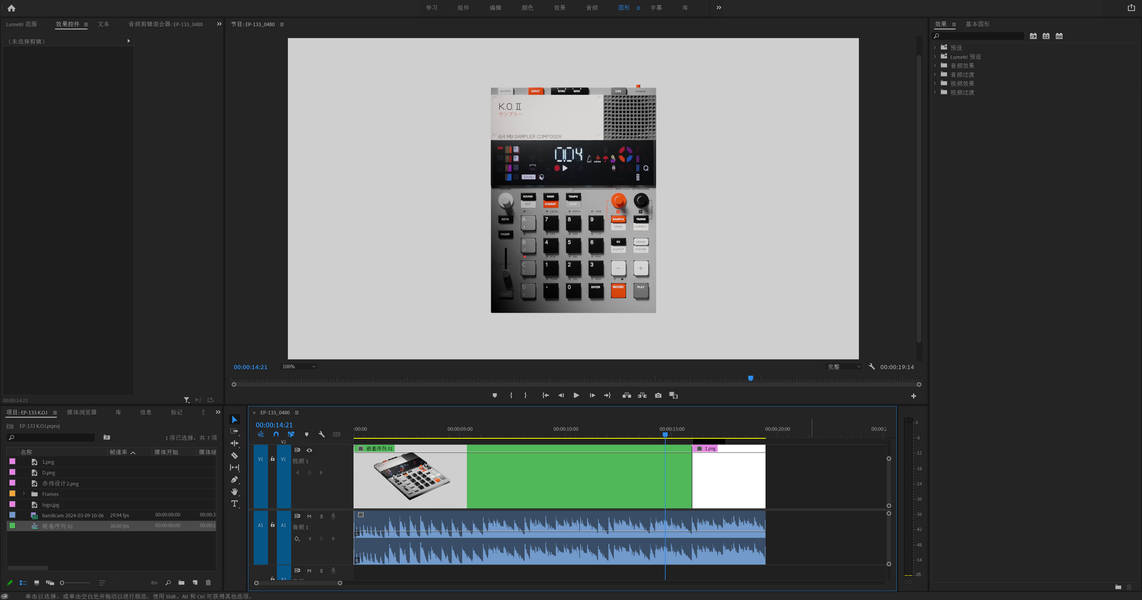Image resolution: width=1142 pixels, height=600 pixels.
Task: Open the monitor button editor plus
Action: click(913, 396)
